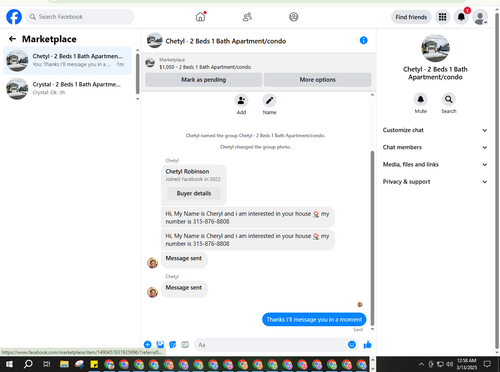The height and width of the screenshot is (372, 500).
Task: Attach a photo using the image icon
Action: click(160, 345)
